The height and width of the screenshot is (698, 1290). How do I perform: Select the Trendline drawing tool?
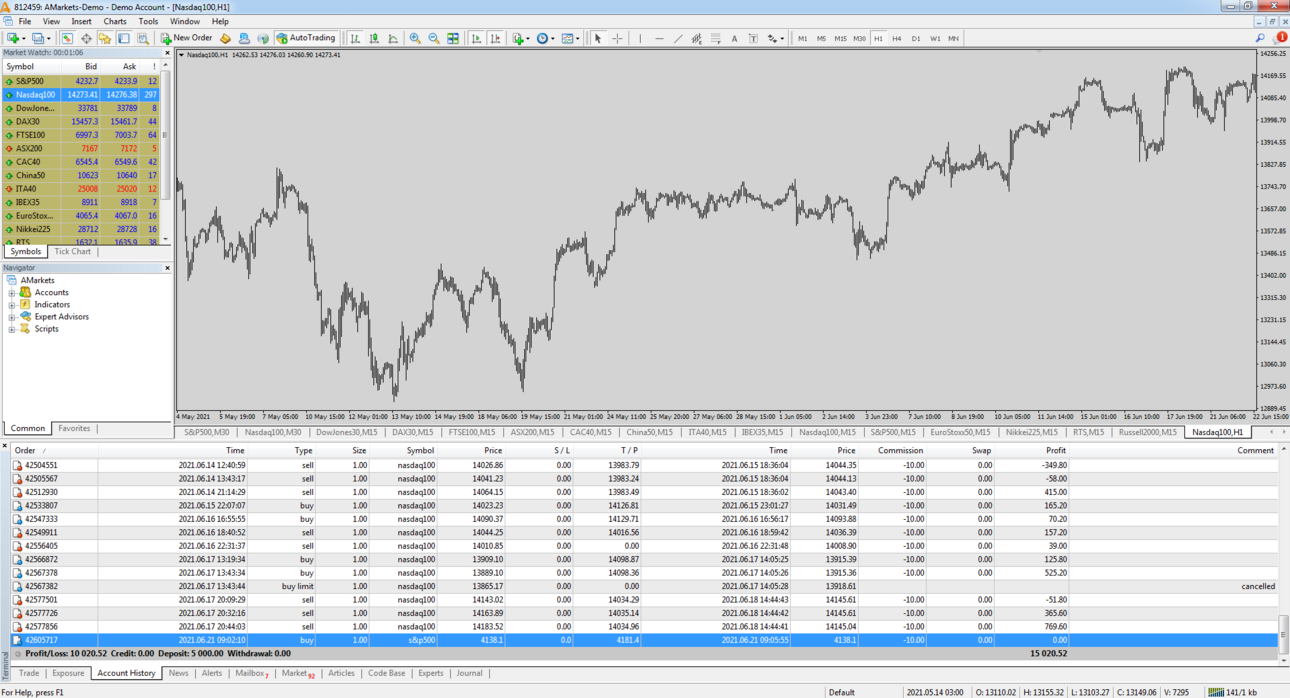coord(678,38)
